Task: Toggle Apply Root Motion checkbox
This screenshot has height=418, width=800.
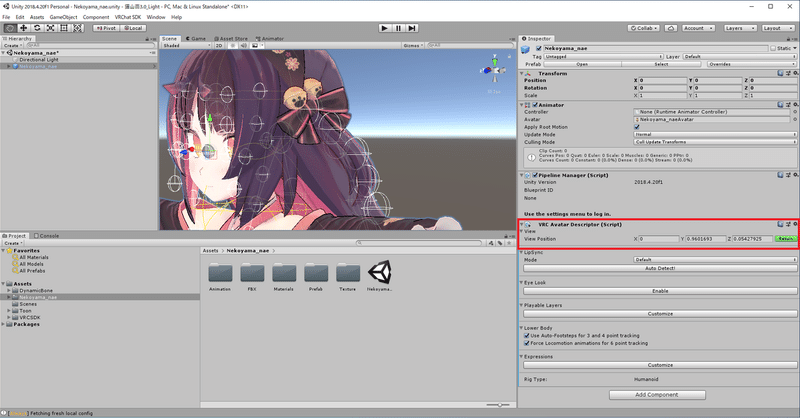Action: point(637,127)
